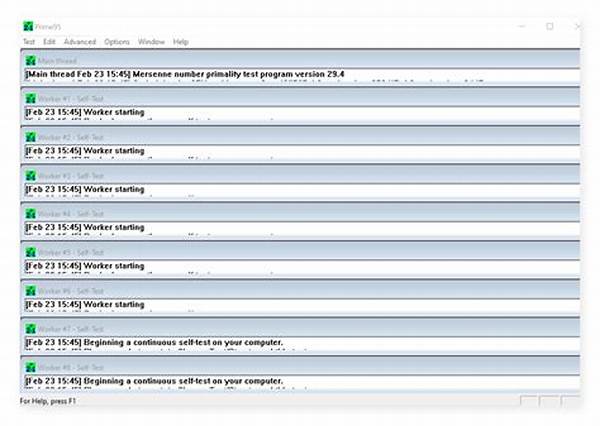This screenshot has height=426, width=600.
Task: Click the Worker #8 window icon
Action: (x=31, y=367)
